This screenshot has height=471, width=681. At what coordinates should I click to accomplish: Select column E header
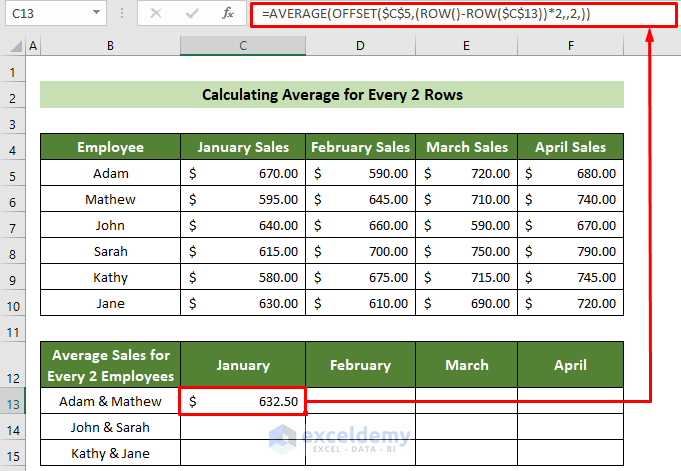[466, 46]
